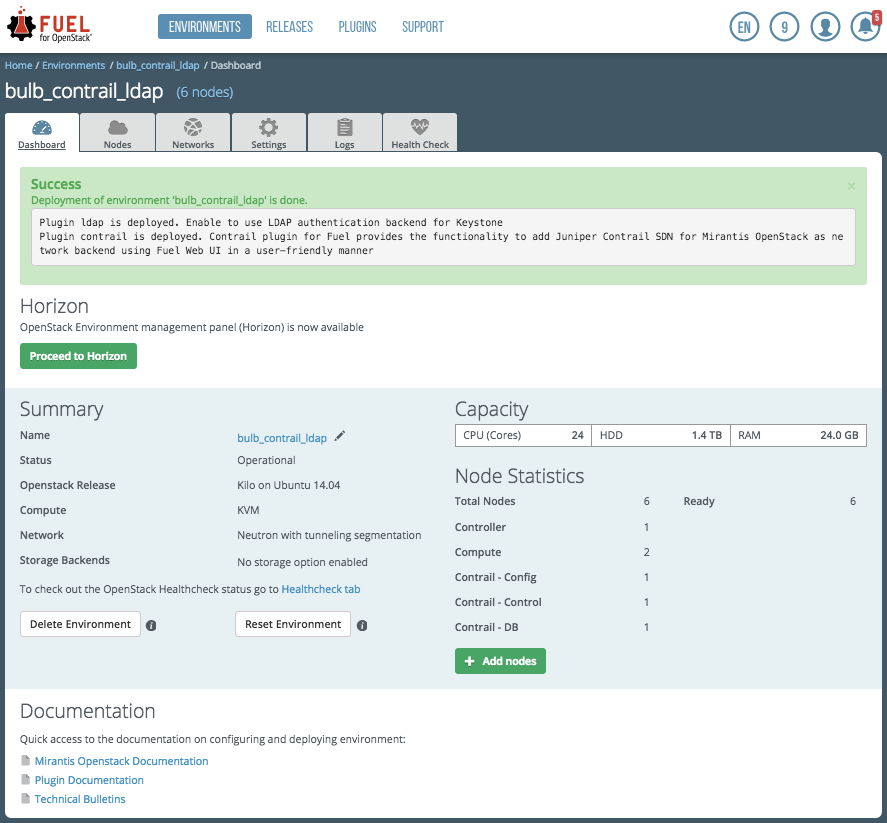887x823 pixels.
Task: Open Technical Bulletins link
Action: pyautogui.click(x=80, y=799)
